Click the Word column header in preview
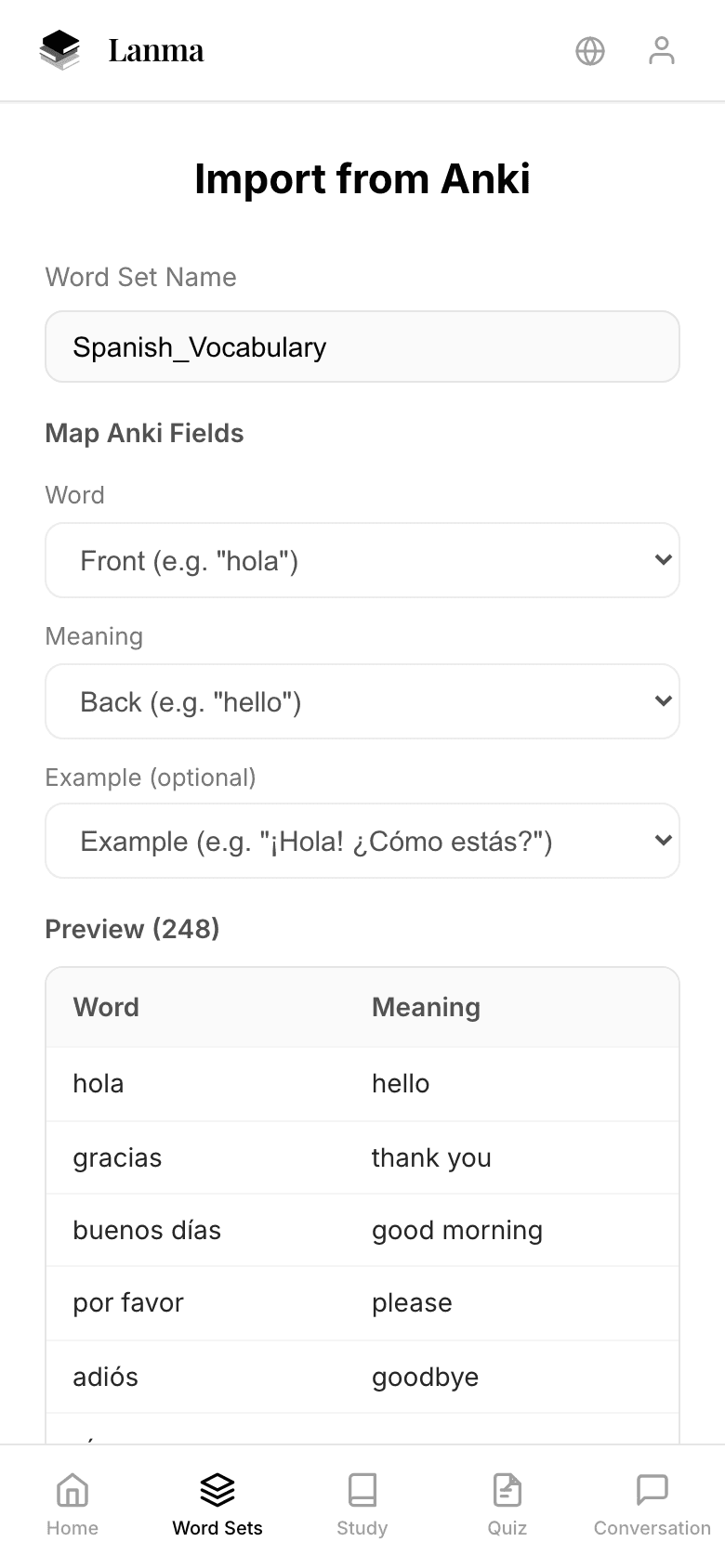 106,1007
